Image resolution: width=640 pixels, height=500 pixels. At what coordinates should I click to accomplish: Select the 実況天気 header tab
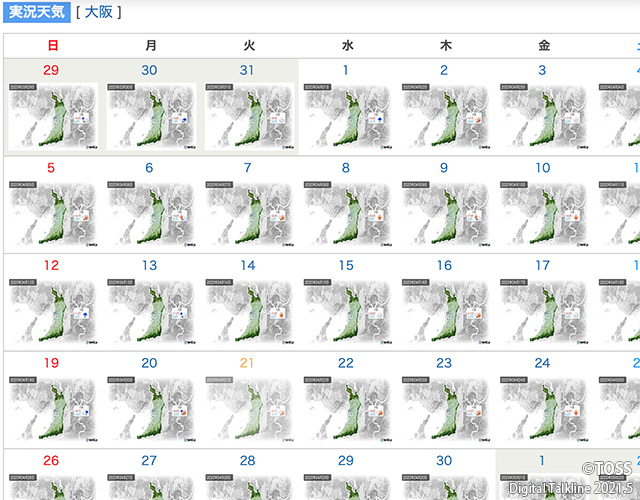pos(37,12)
